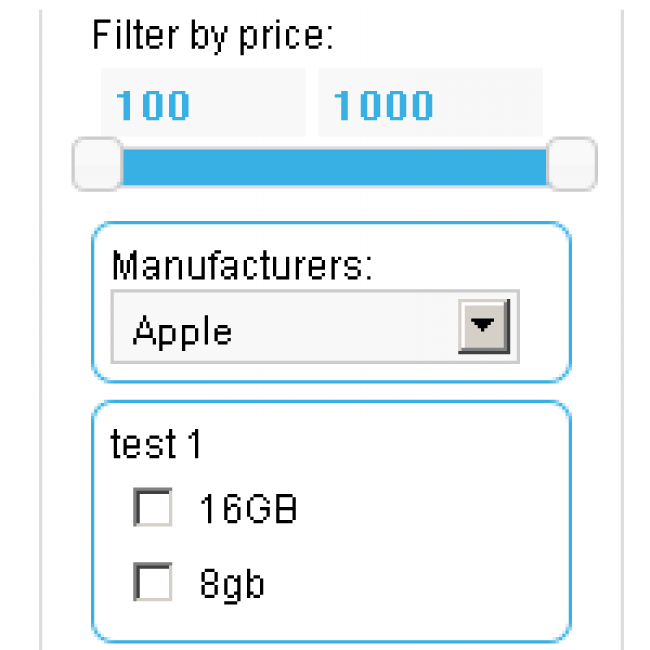Click the left vertical panel divider line
This screenshot has height=650, width=650.
41,330
